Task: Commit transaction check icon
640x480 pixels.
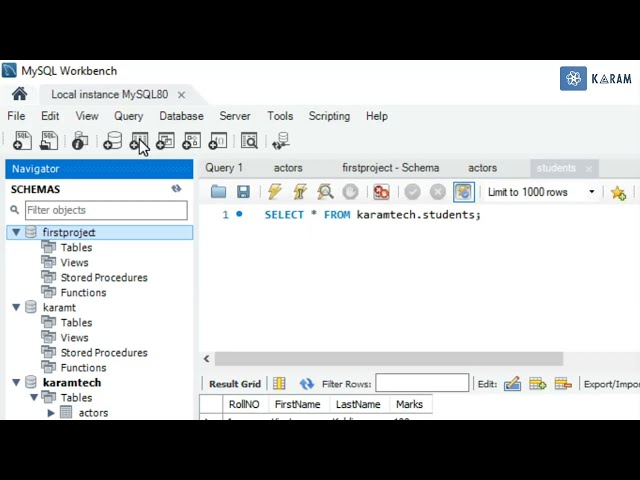Action: (412, 191)
